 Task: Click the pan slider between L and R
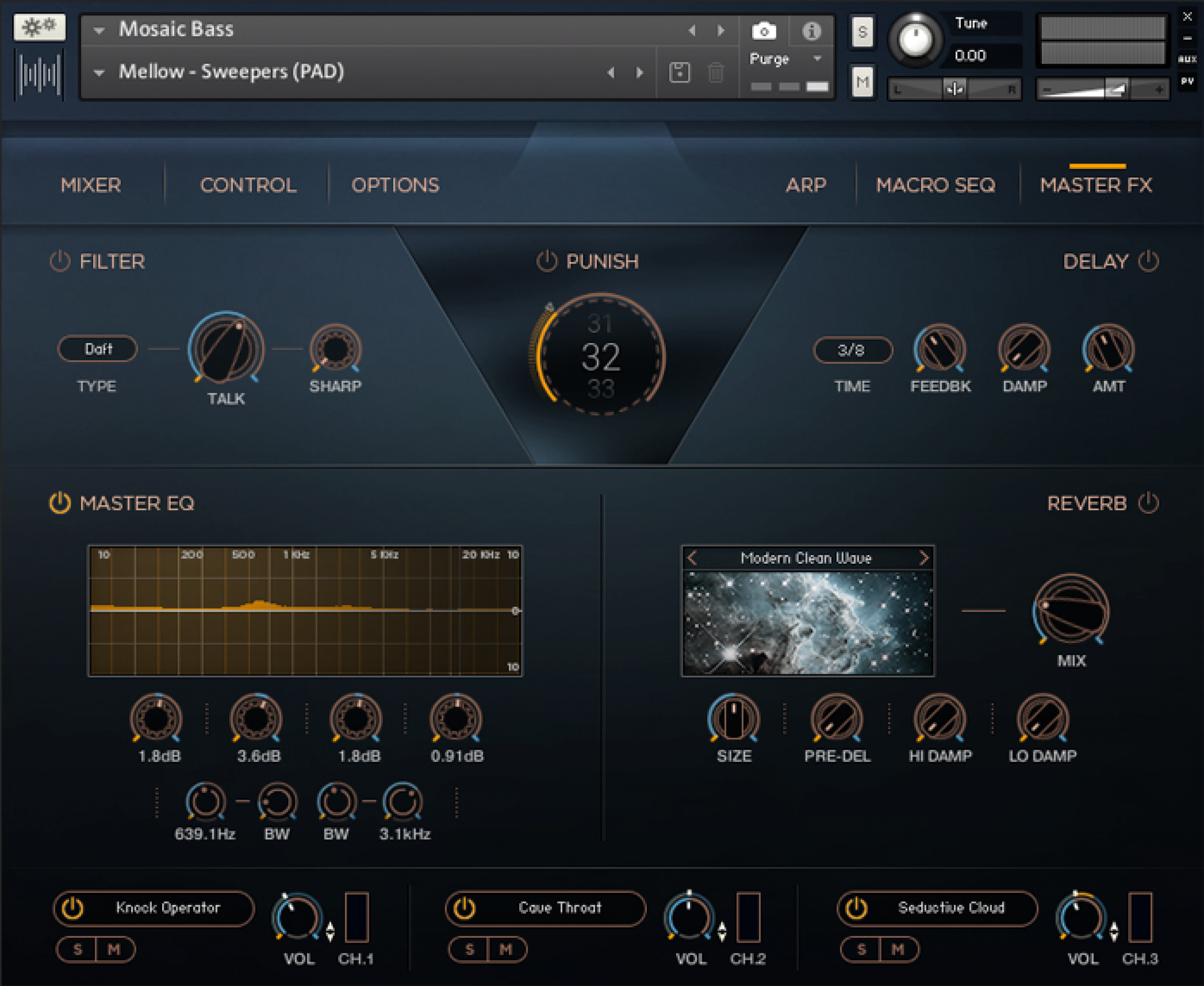coord(955,89)
